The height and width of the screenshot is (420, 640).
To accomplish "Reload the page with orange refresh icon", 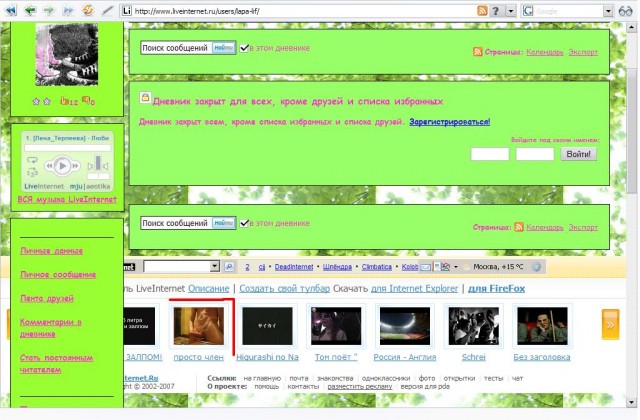I will tap(88, 10).
